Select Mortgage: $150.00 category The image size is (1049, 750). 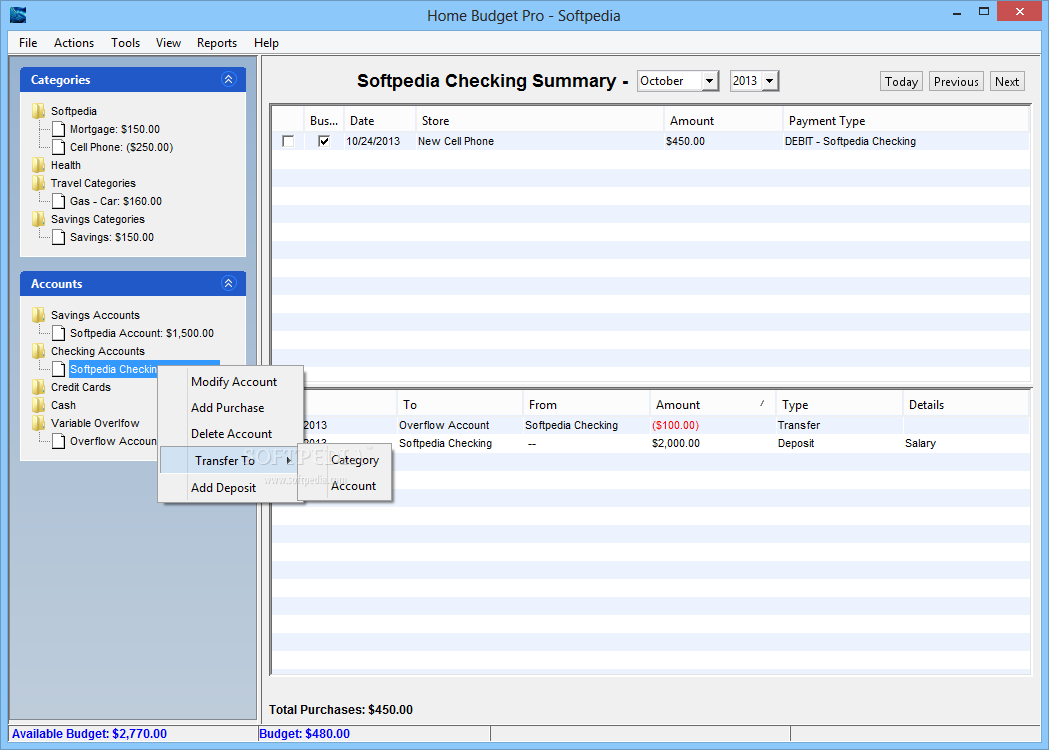click(x=114, y=129)
